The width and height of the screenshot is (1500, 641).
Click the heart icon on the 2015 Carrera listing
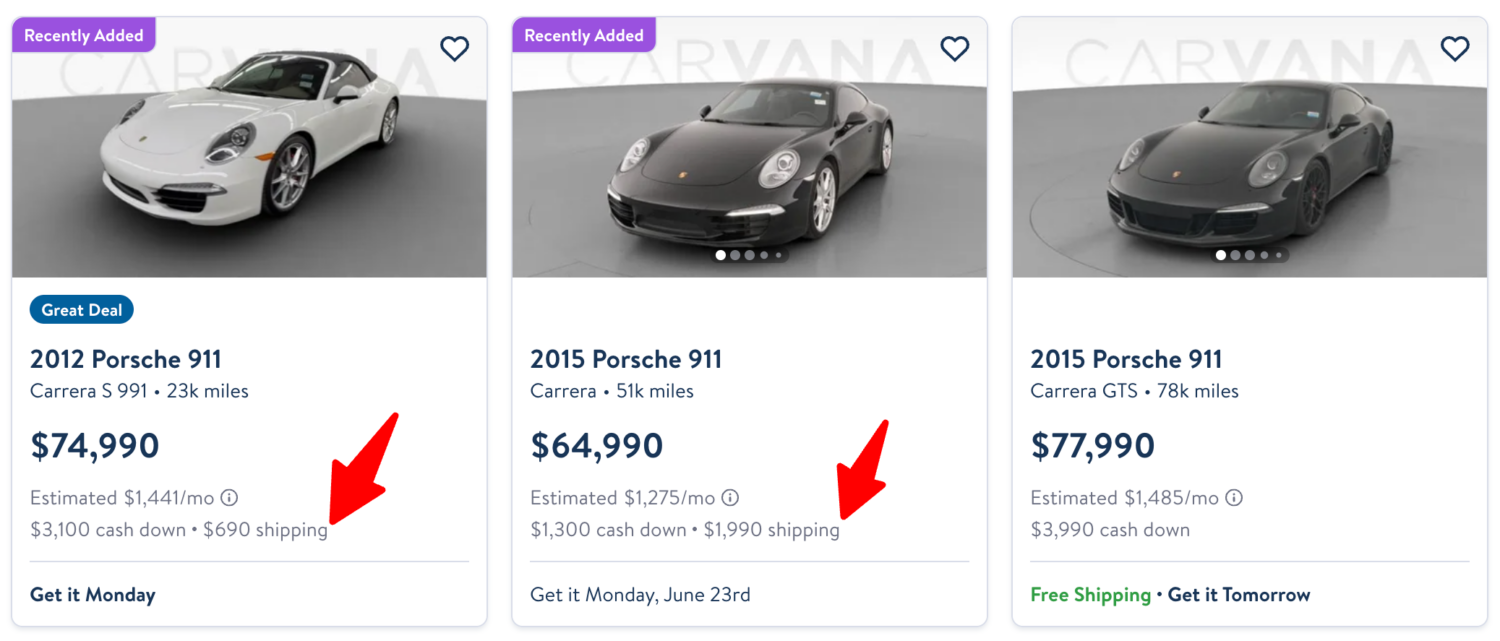(955, 48)
